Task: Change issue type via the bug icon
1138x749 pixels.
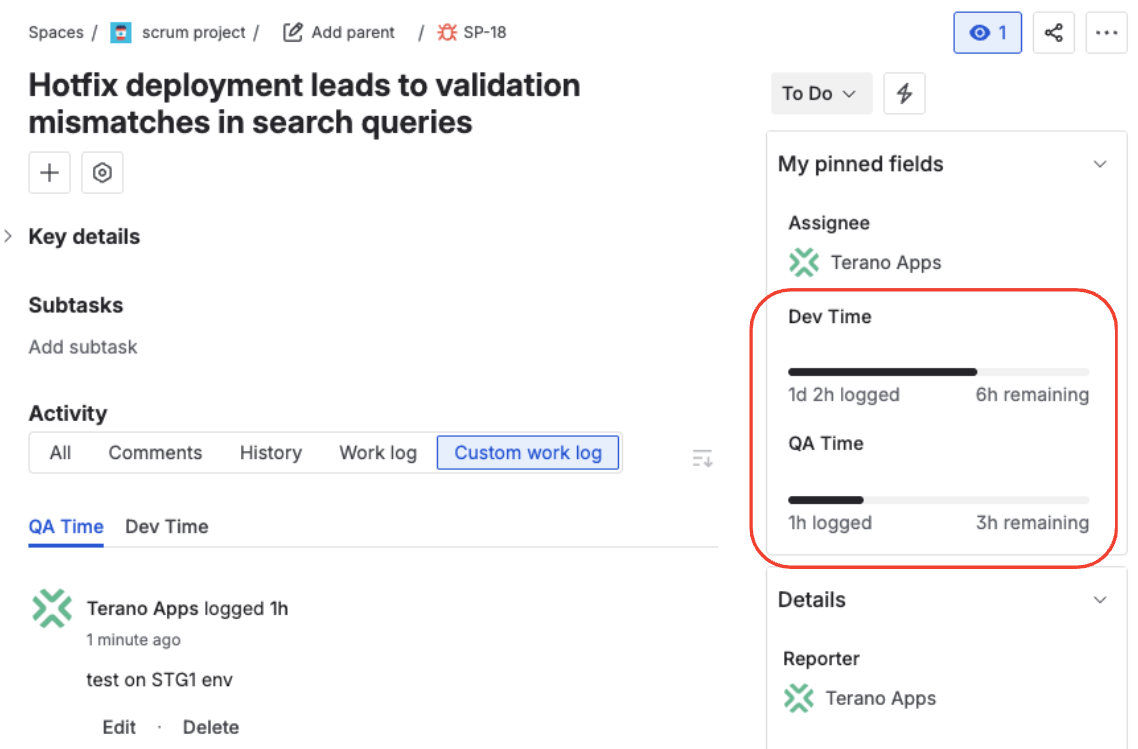Action: pyautogui.click(x=446, y=31)
